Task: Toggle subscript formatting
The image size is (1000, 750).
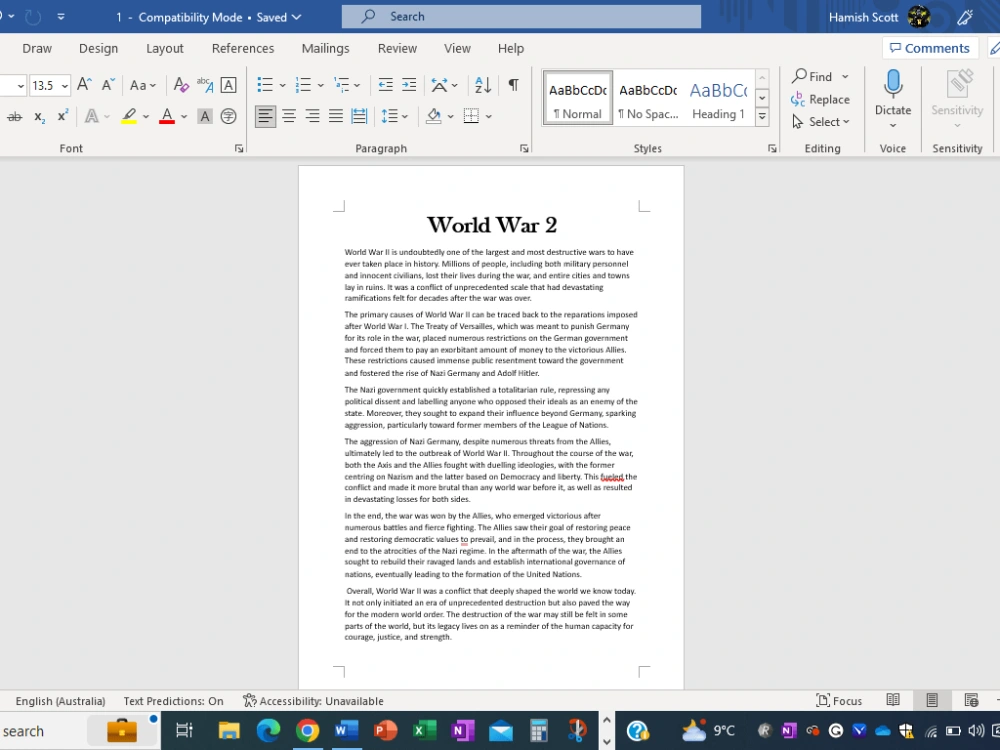Action: [x=40, y=116]
